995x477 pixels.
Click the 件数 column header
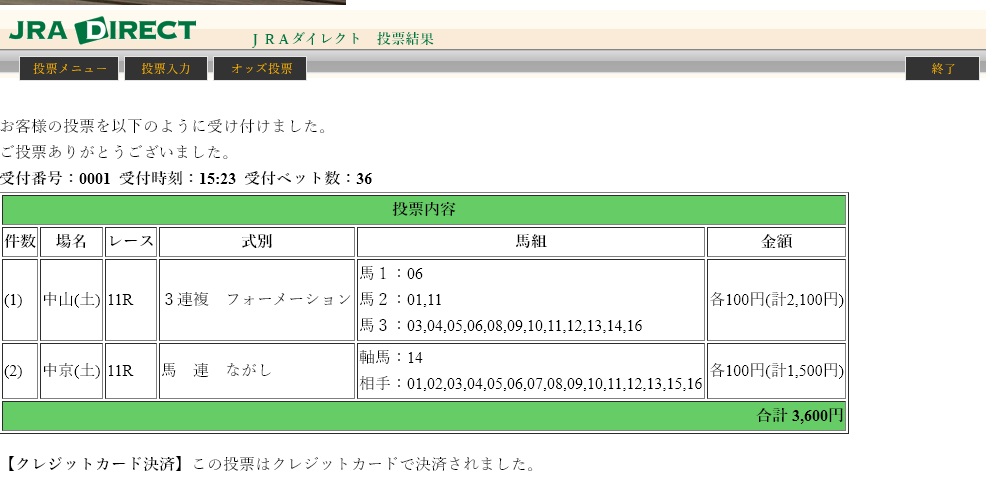[x=20, y=242]
